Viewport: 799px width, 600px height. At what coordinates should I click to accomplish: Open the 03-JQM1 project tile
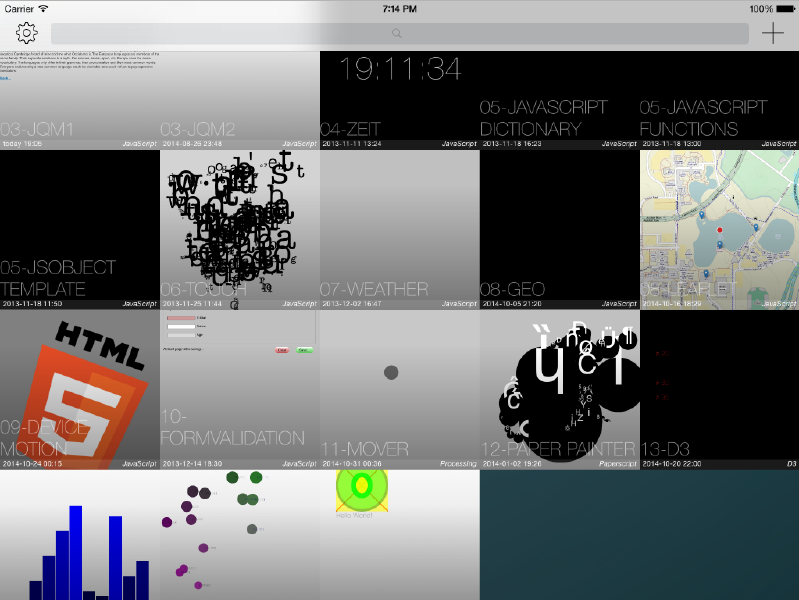[79, 100]
